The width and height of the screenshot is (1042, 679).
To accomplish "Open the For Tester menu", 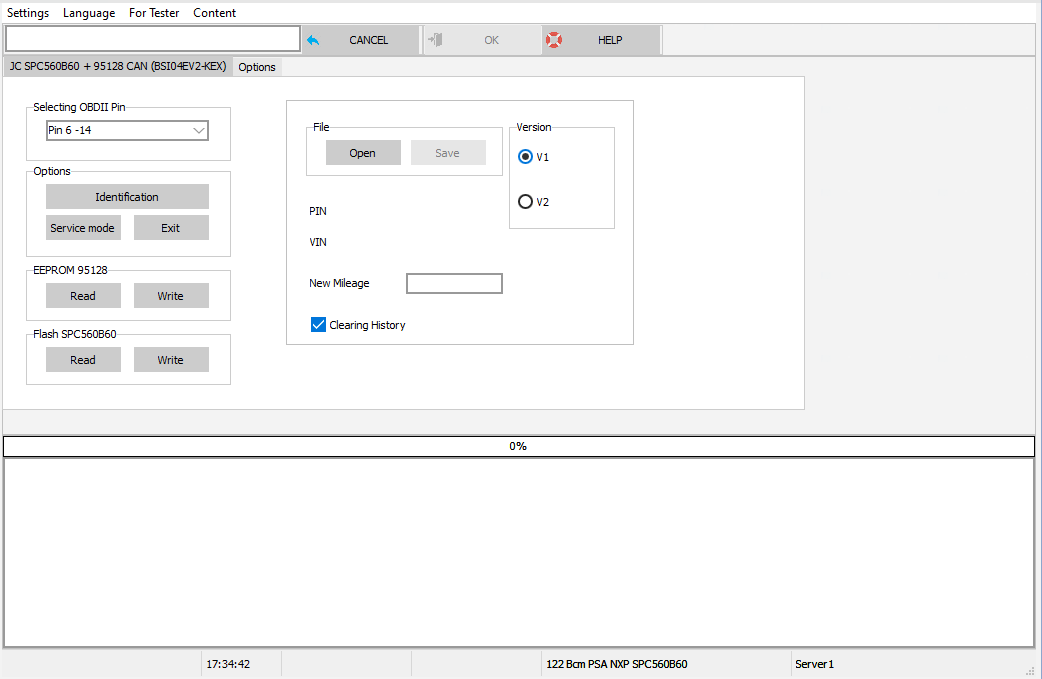I will click(x=154, y=13).
